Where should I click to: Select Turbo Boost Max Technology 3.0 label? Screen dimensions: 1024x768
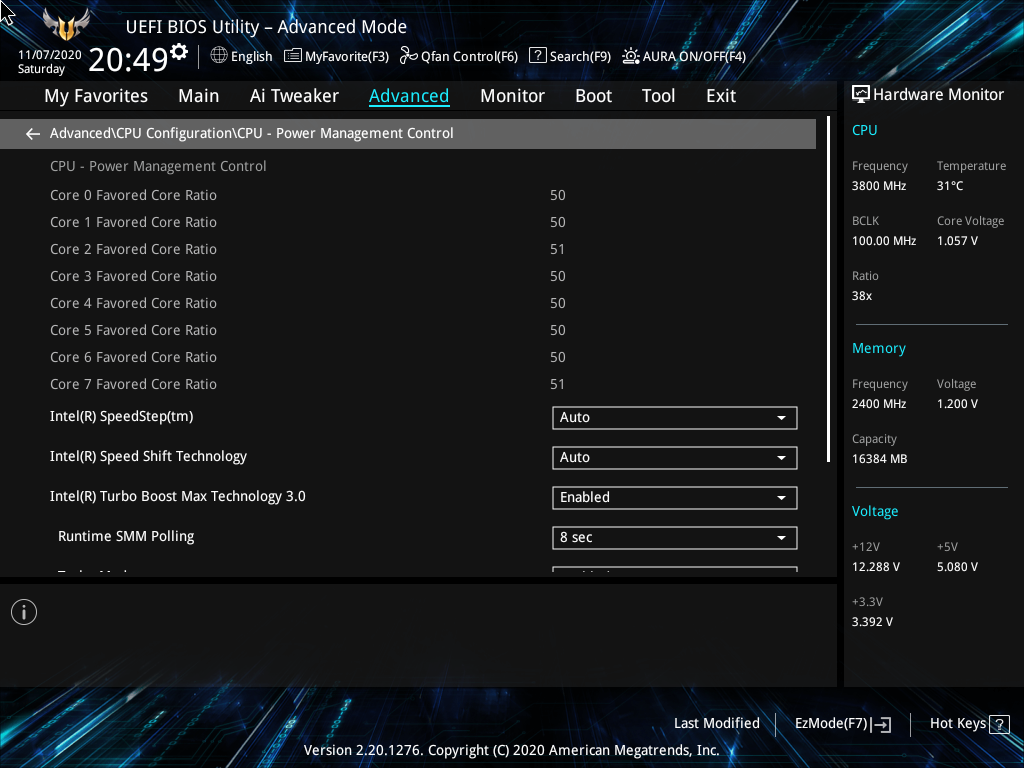pos(178,496)
